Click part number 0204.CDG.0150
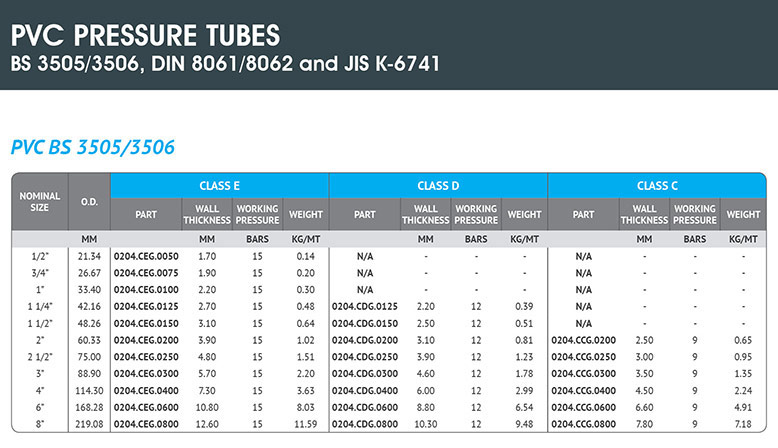The width and height of the screenshot is (778, 448). click(365, 323)
